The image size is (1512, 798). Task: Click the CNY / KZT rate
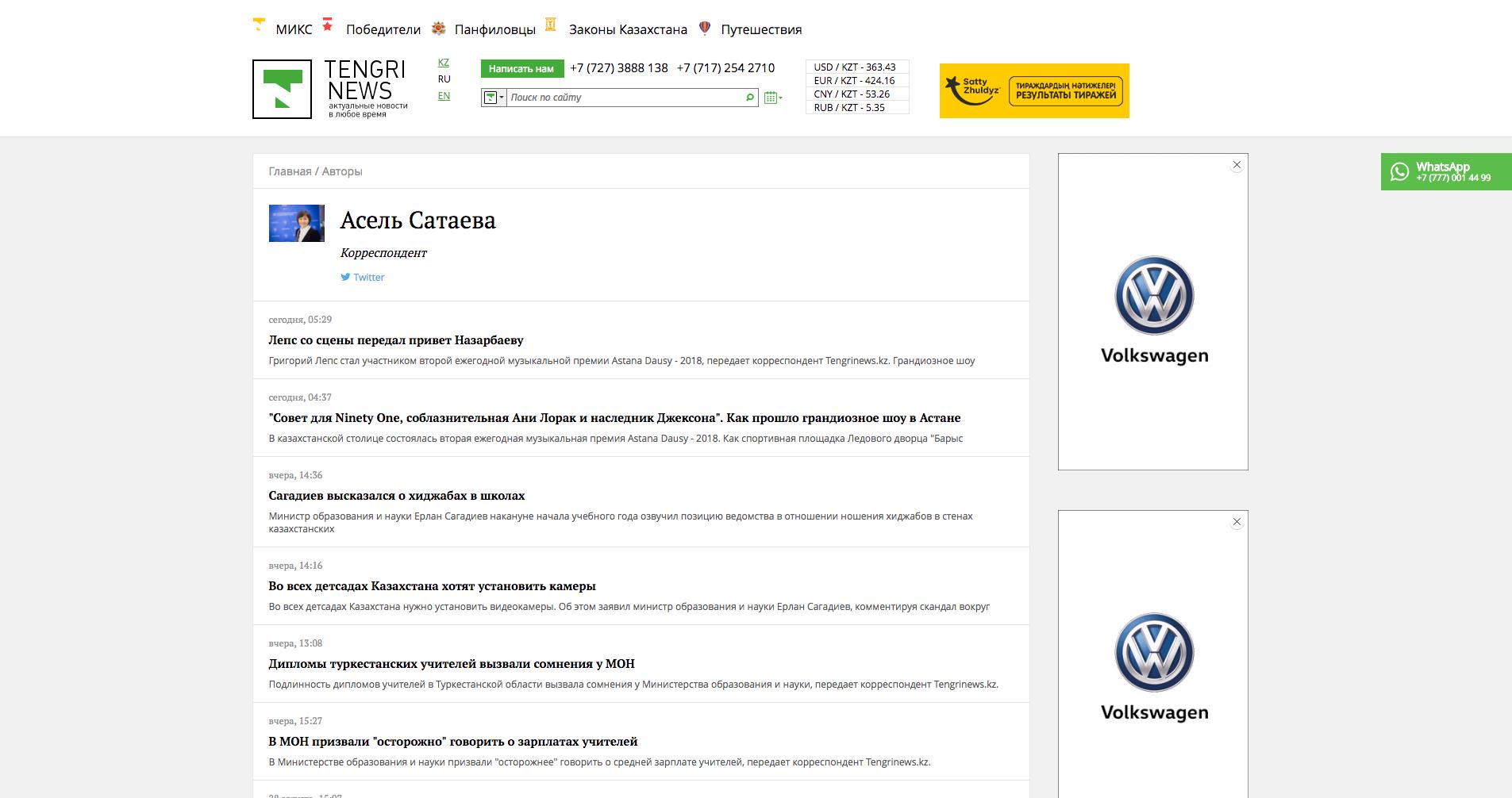(856, 94)
